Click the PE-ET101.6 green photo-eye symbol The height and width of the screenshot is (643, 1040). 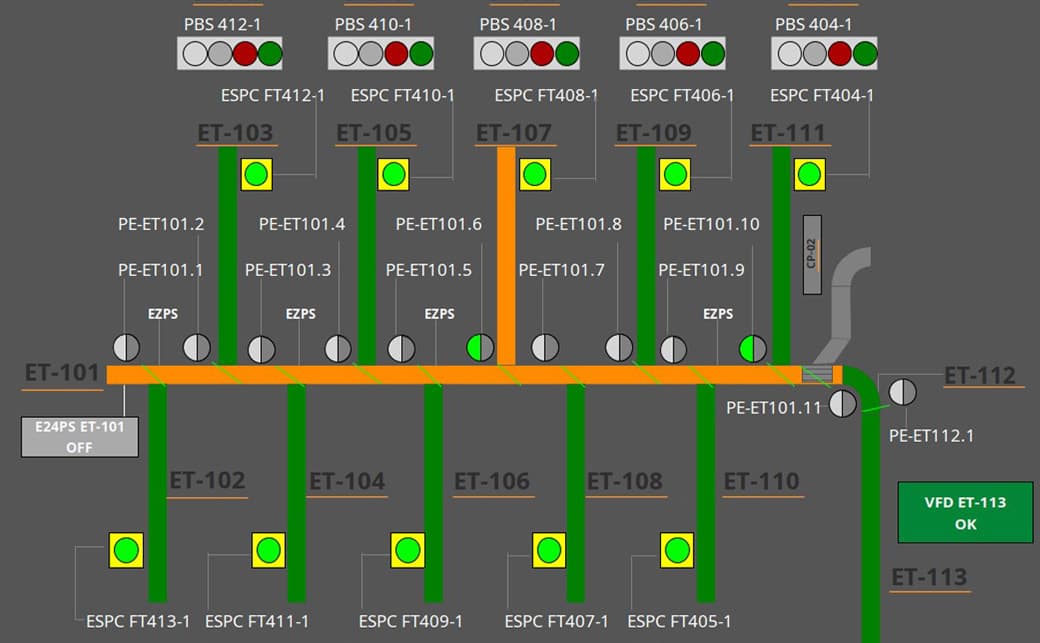click(x=480, y=348)
